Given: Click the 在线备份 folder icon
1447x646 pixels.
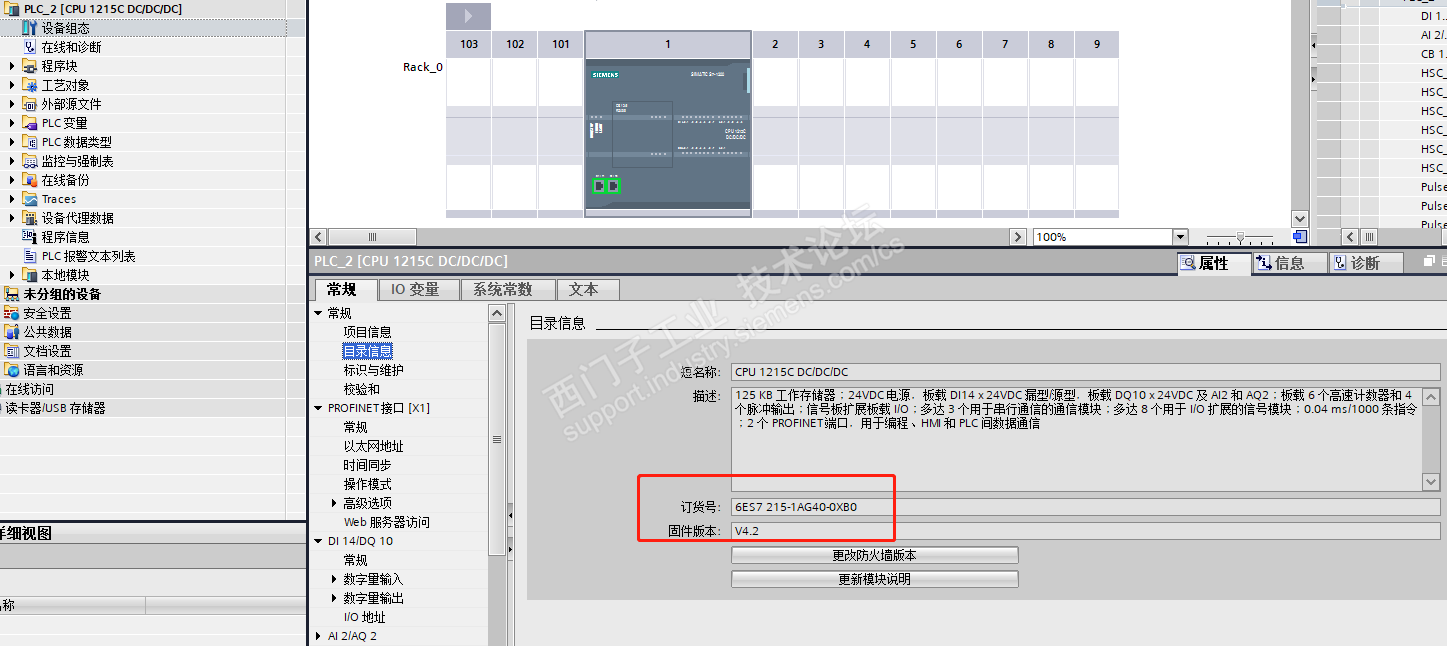Looking at the screenshot, I should click(x=30, y=180).
